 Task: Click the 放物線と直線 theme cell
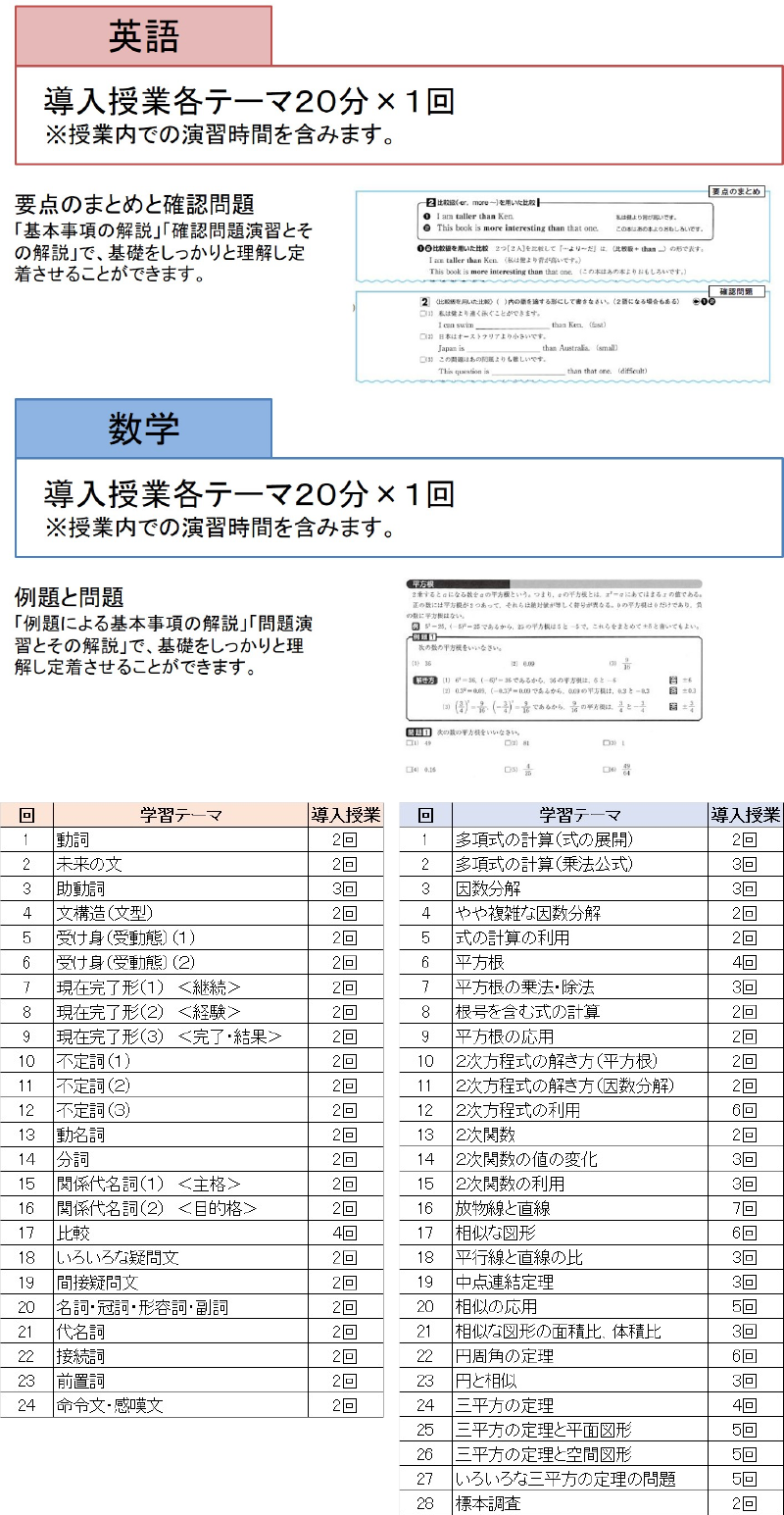580,1208
